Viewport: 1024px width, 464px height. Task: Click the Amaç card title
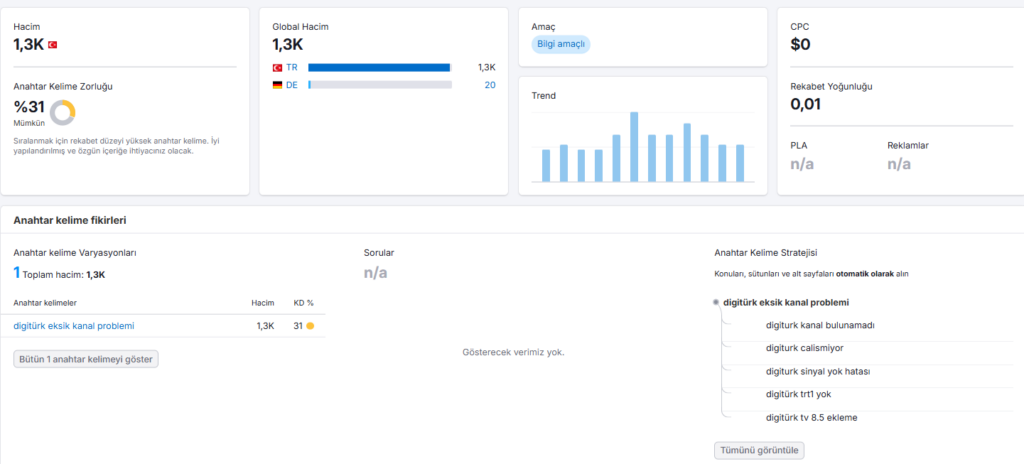point(544,27)
